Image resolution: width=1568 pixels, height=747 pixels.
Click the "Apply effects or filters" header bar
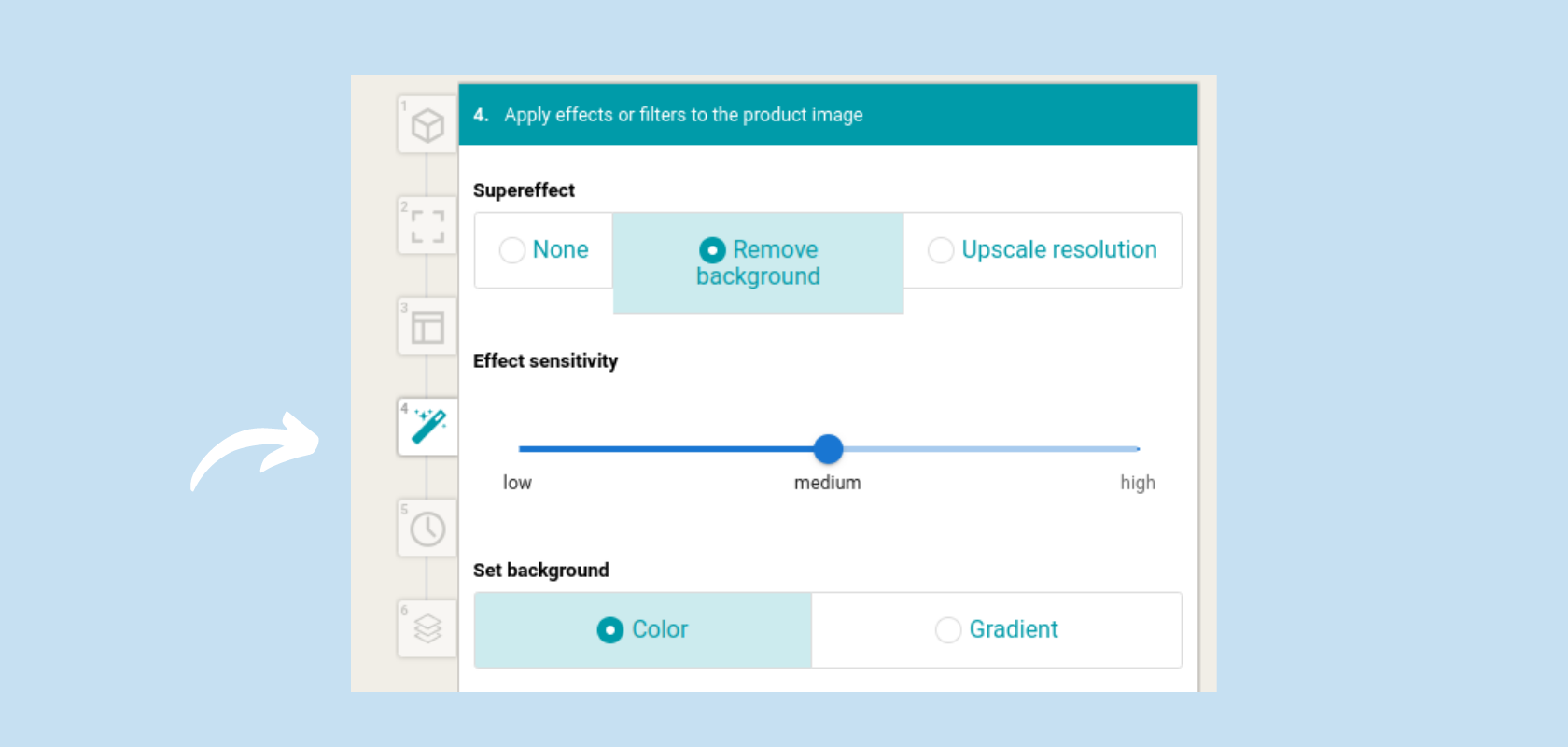[828, 115]
